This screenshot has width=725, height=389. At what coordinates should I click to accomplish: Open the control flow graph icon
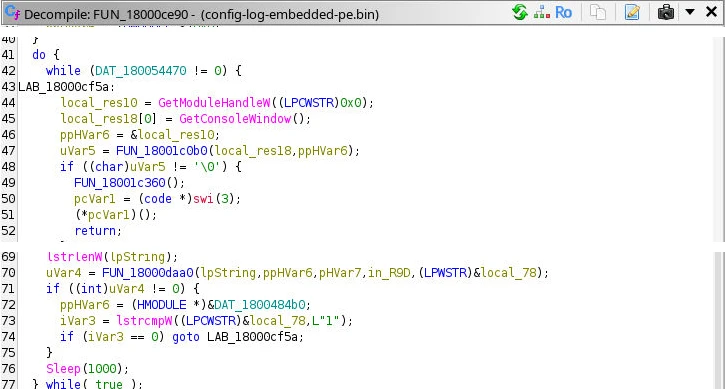click(x=541, y=12)
